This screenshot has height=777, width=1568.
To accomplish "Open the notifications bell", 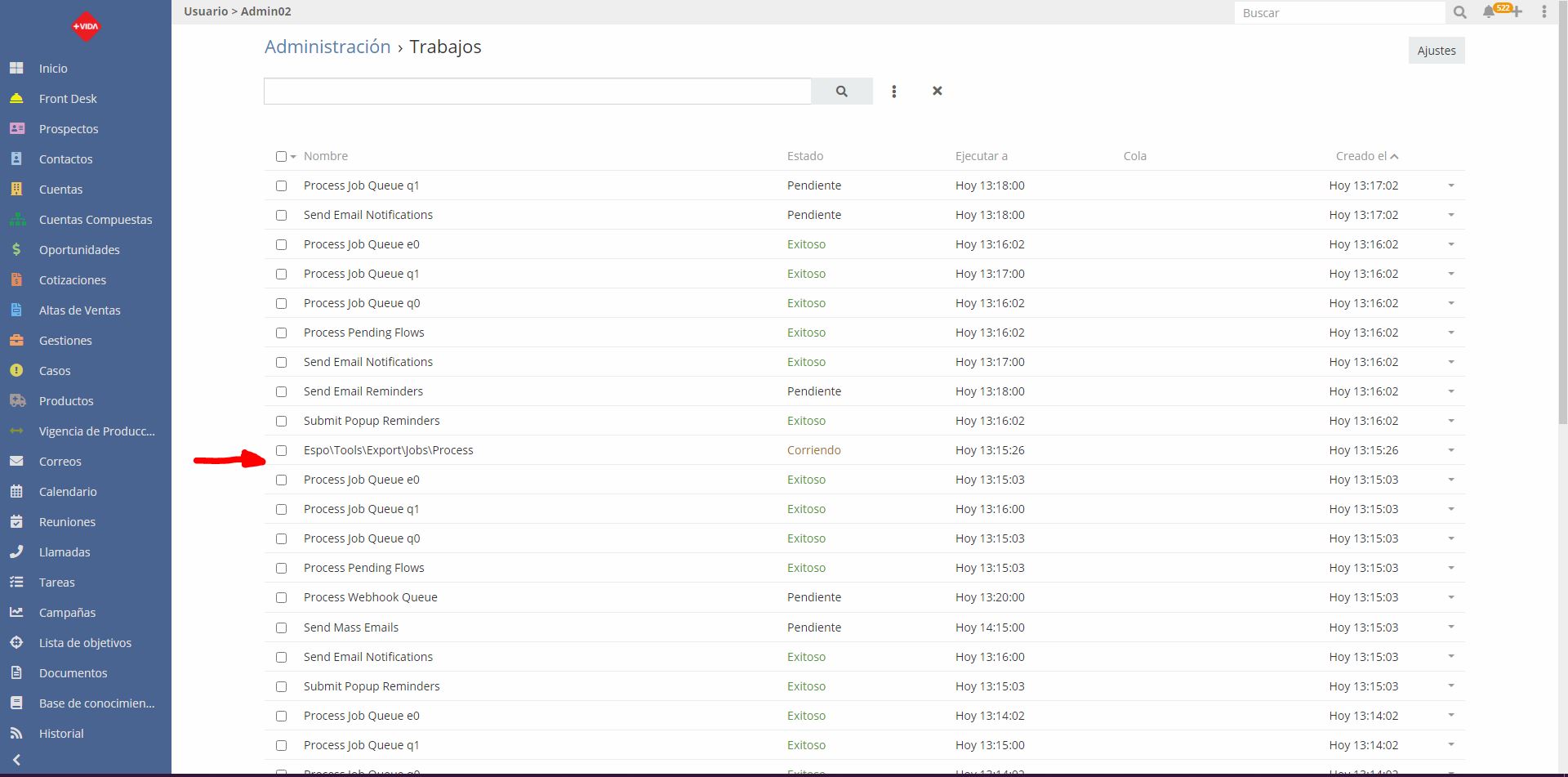I will click(1486, 12).
